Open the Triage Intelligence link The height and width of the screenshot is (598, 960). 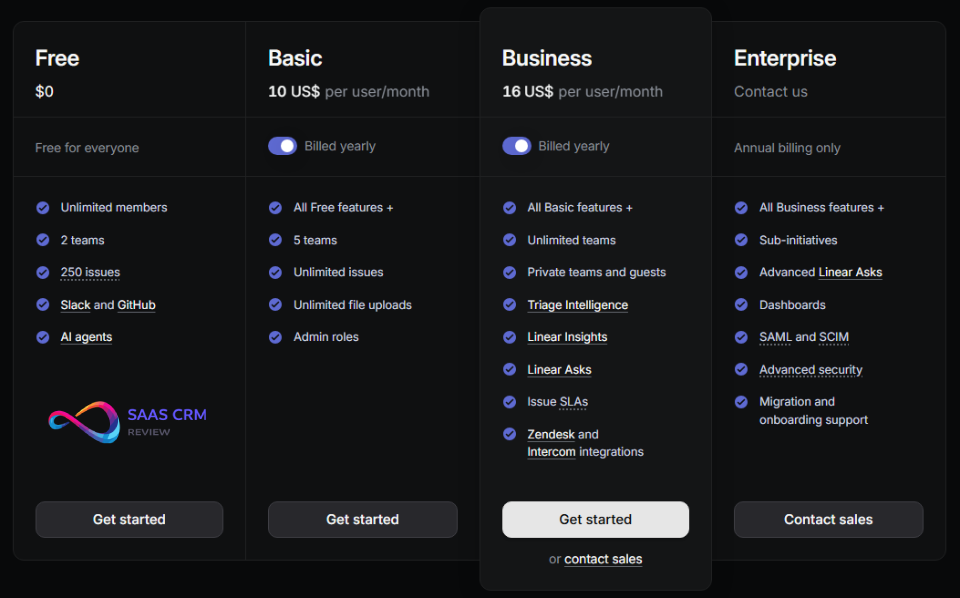point(577,305)
